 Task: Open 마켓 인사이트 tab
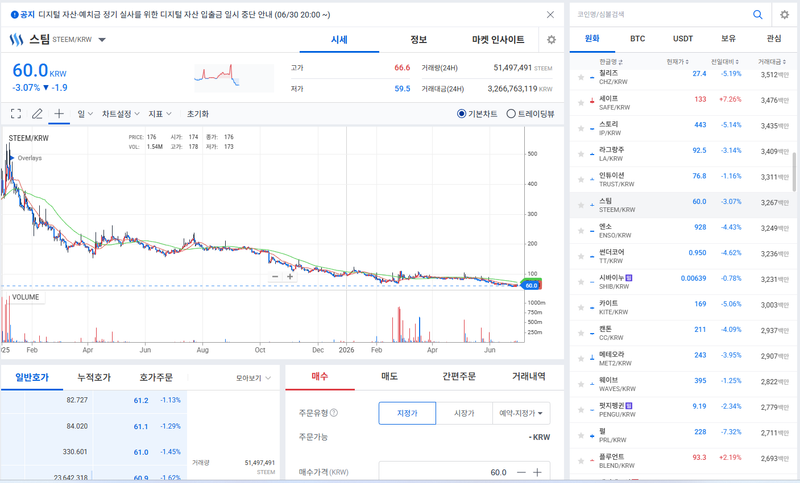(x=498, y=39)
